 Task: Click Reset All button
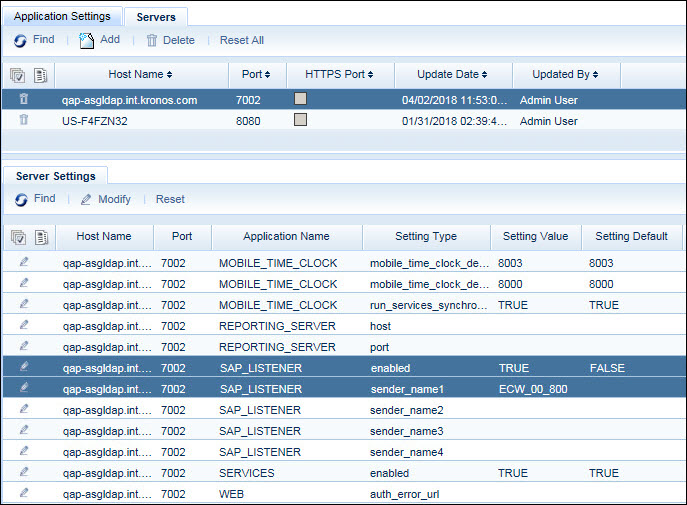click(242, 40)
